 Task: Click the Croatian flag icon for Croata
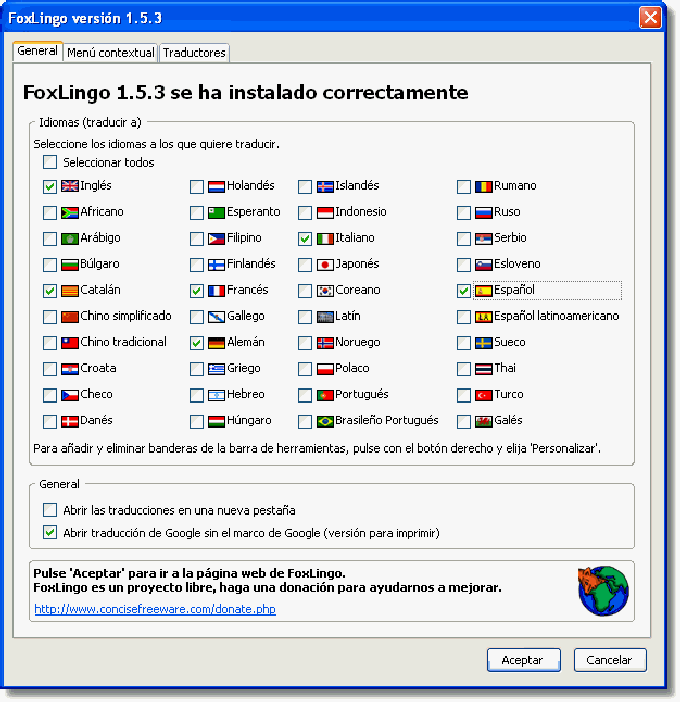point(69,369)
